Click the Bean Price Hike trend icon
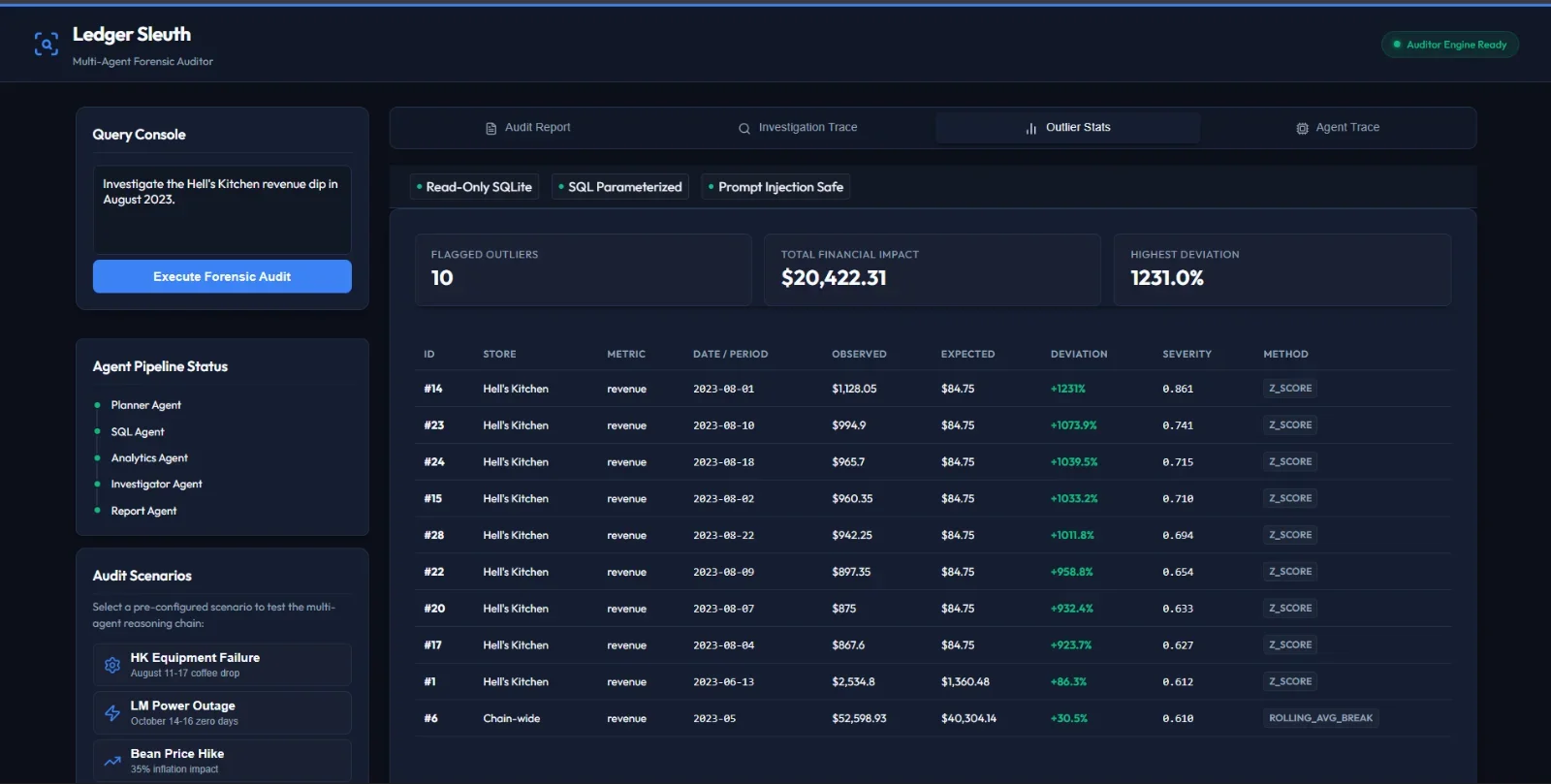Image resolution: width=1551 pixels, height=784 pixels. click(112, 761)
